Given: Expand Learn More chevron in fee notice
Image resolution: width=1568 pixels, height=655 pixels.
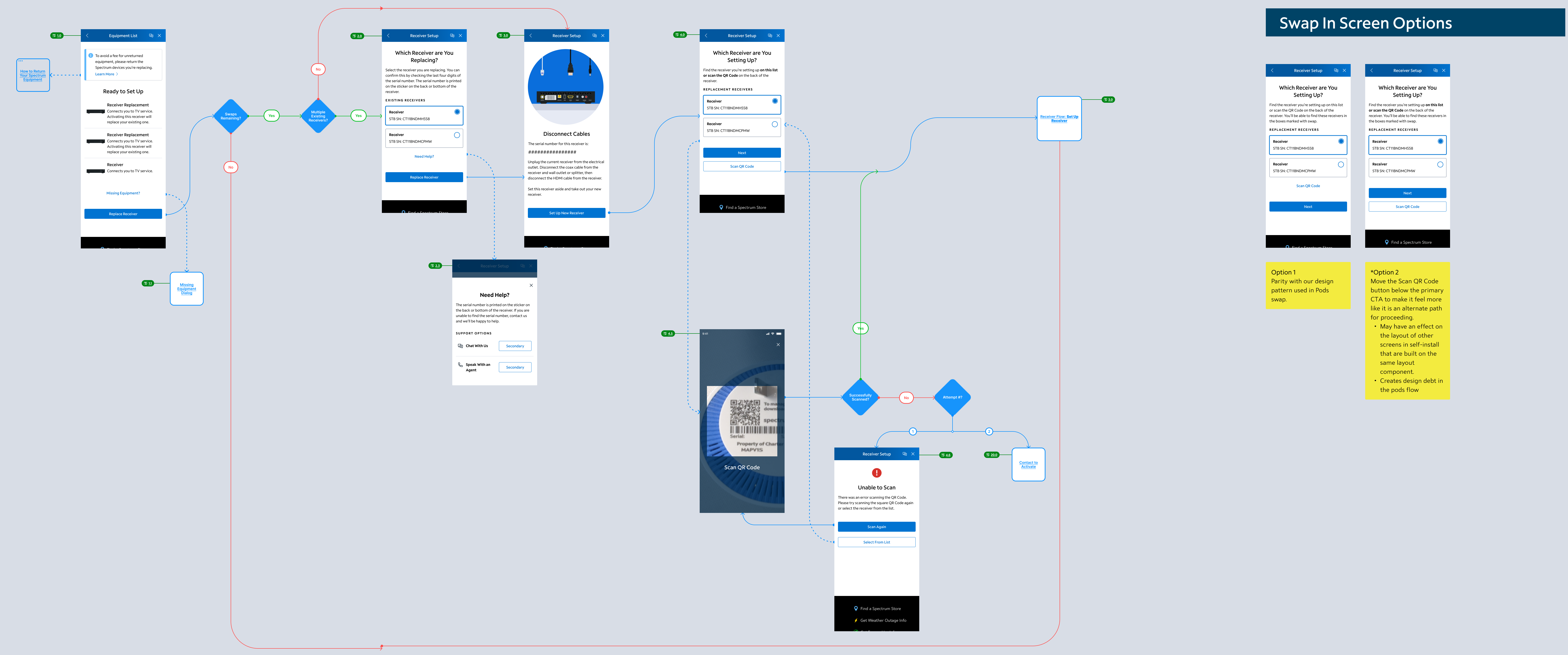Looking at the screenshot, I should tap(117, 74).
